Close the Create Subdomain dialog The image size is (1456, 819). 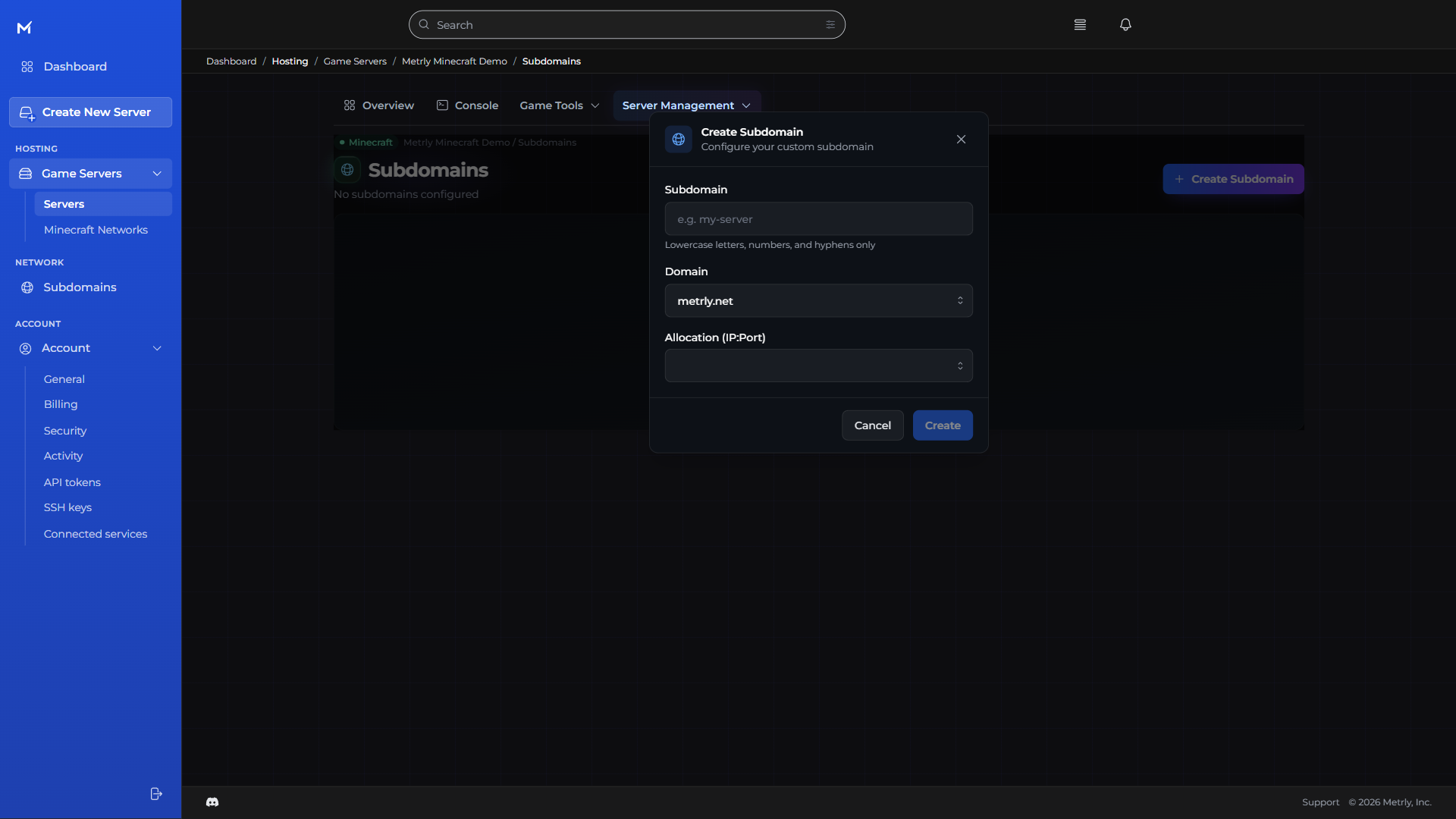961,140
